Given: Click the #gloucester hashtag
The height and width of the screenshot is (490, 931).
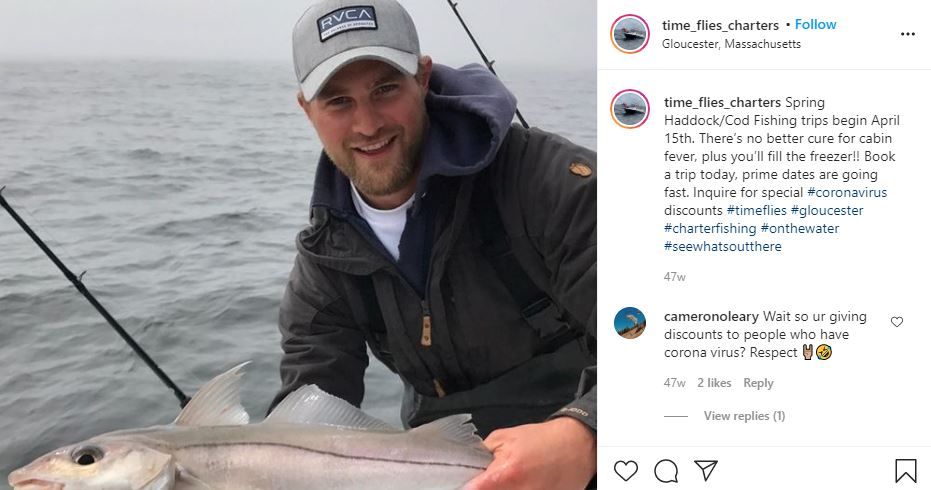Looking at the screenshot, I should point(826,210).
